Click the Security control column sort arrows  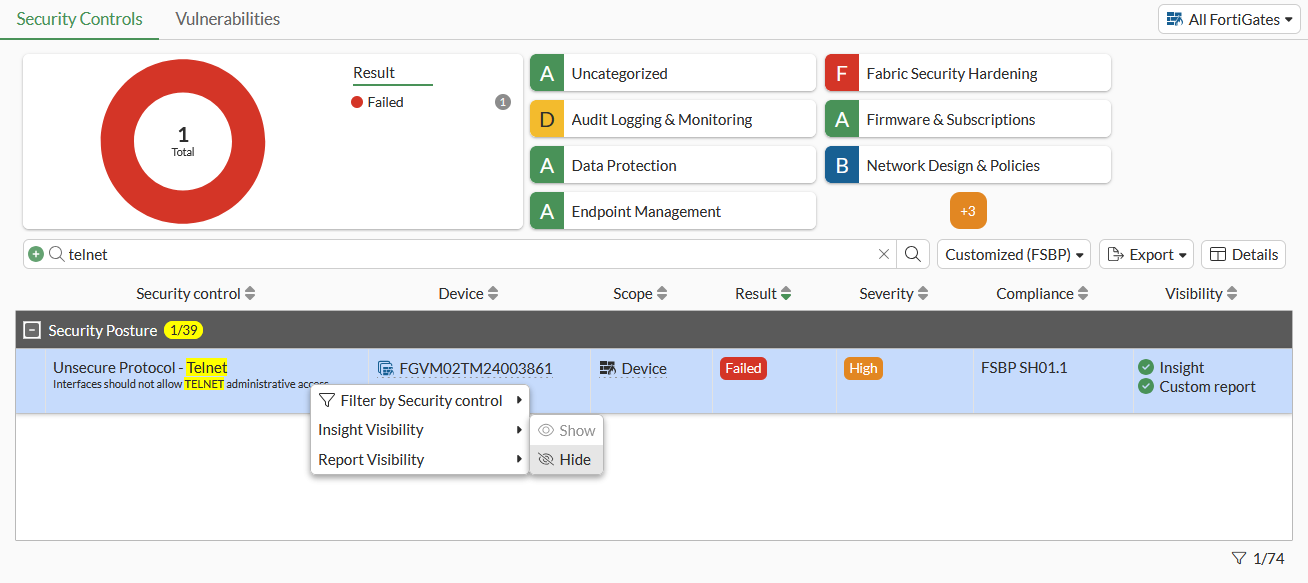pyautogui.click(x=250, y=294)
